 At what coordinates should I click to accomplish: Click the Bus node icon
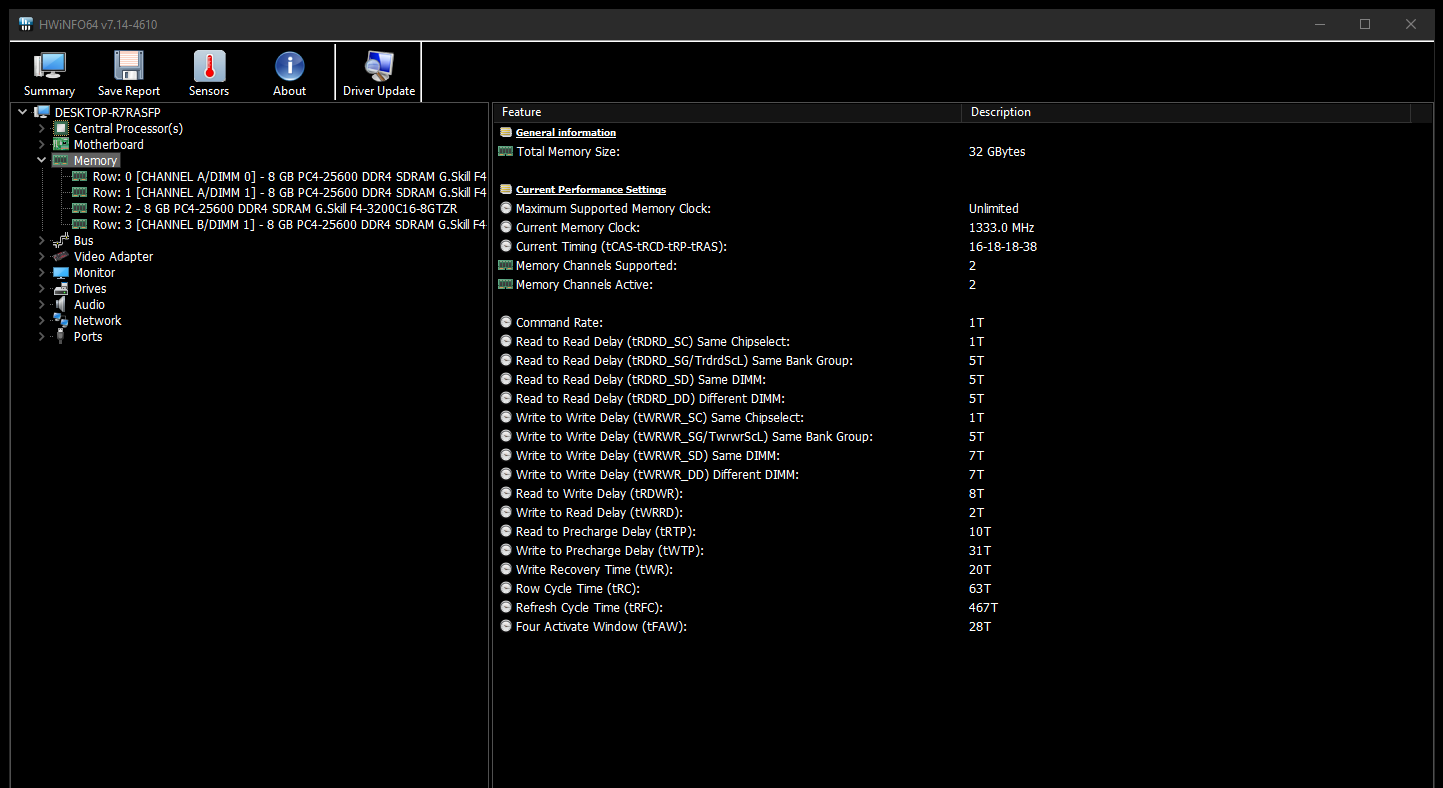(x=61, y=240)
